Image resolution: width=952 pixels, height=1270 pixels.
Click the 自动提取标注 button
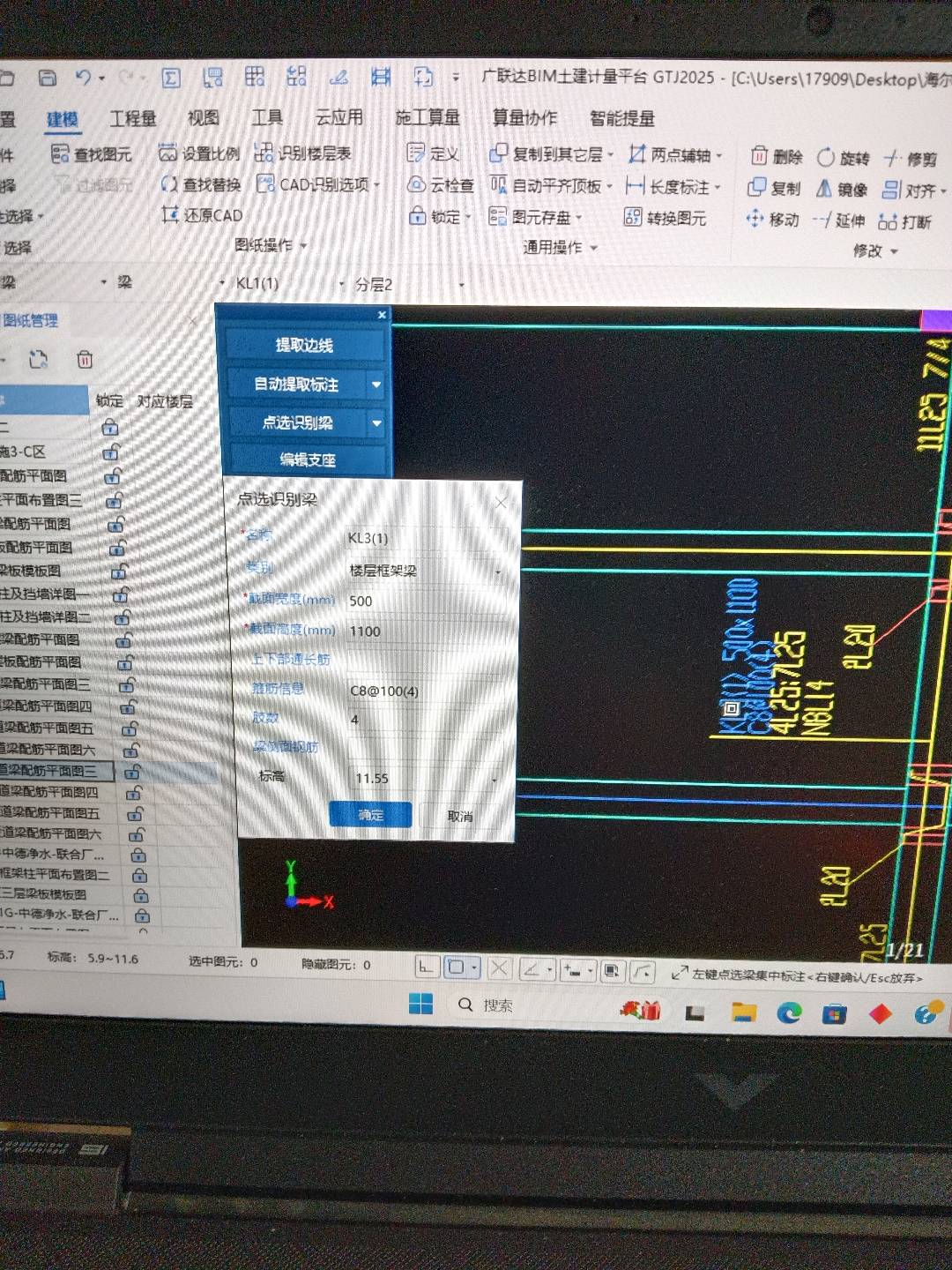click(x=298, y=385)
